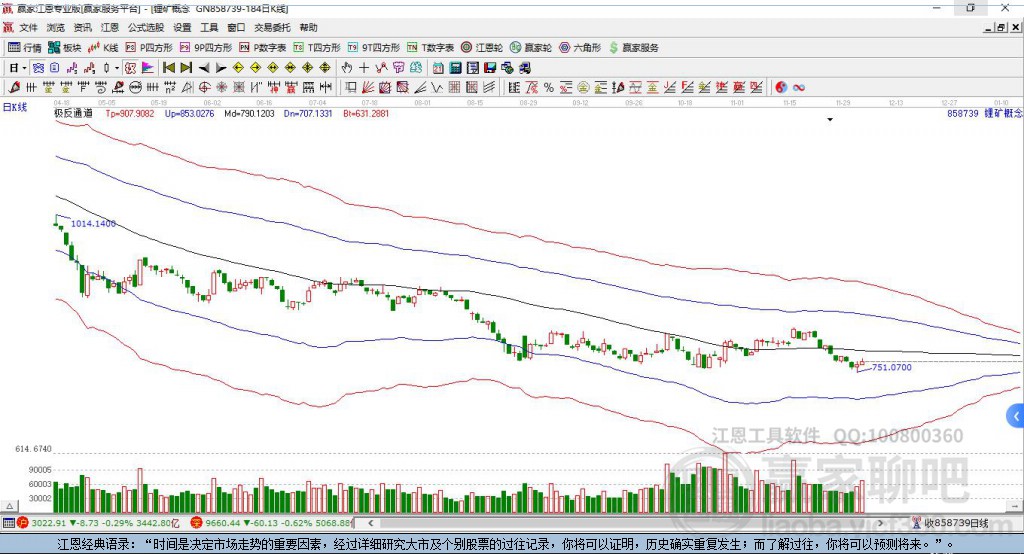Click the Tp=907.9082 indicator value

tap(130, 113)
